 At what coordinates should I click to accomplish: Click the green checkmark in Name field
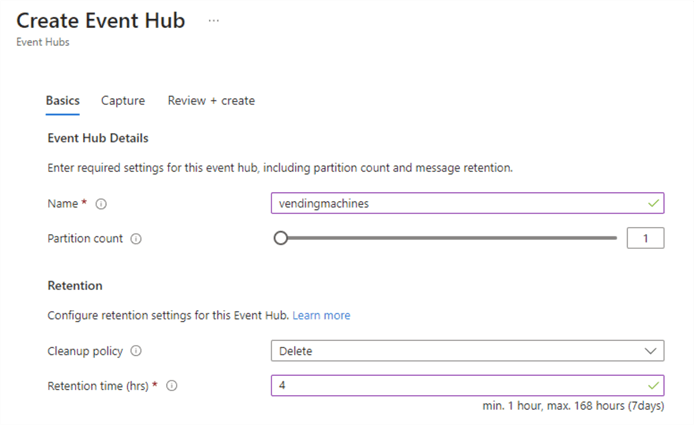[653, 203]
